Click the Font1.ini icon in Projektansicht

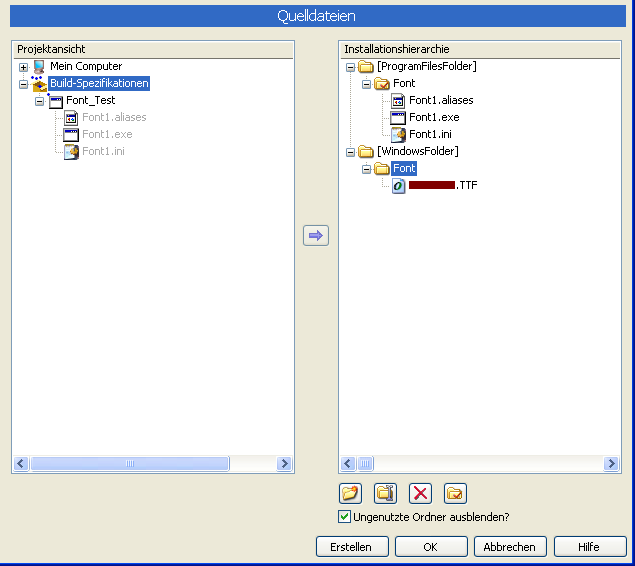[x=71, y=152]
